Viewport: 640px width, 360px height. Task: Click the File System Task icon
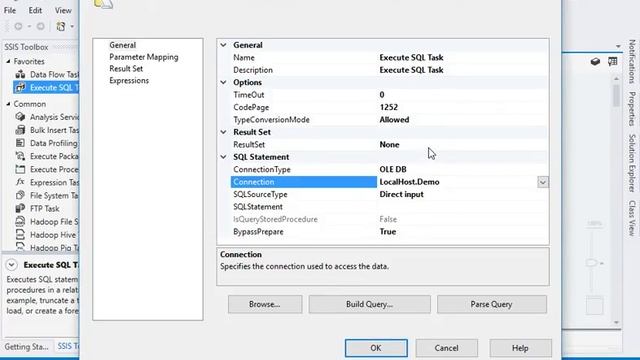click(20, 195)
